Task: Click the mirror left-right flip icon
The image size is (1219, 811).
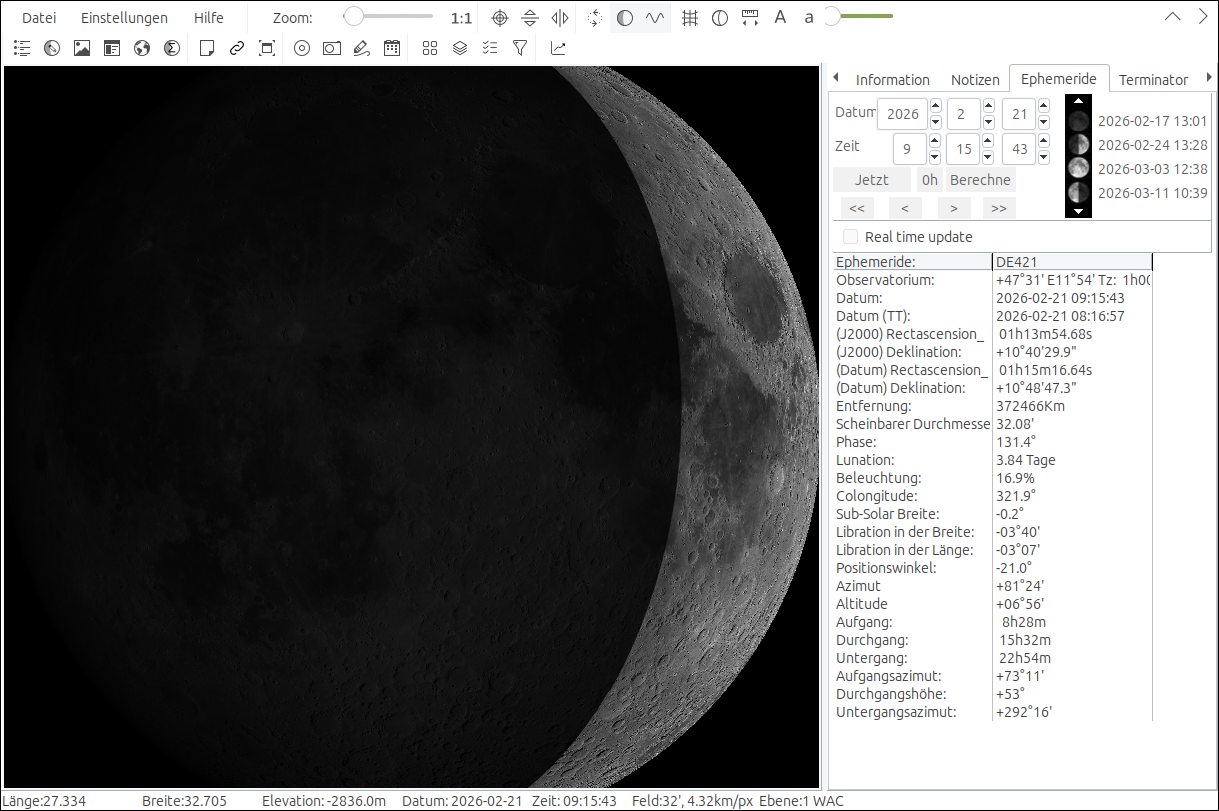Action: click(x=560, y=18)
